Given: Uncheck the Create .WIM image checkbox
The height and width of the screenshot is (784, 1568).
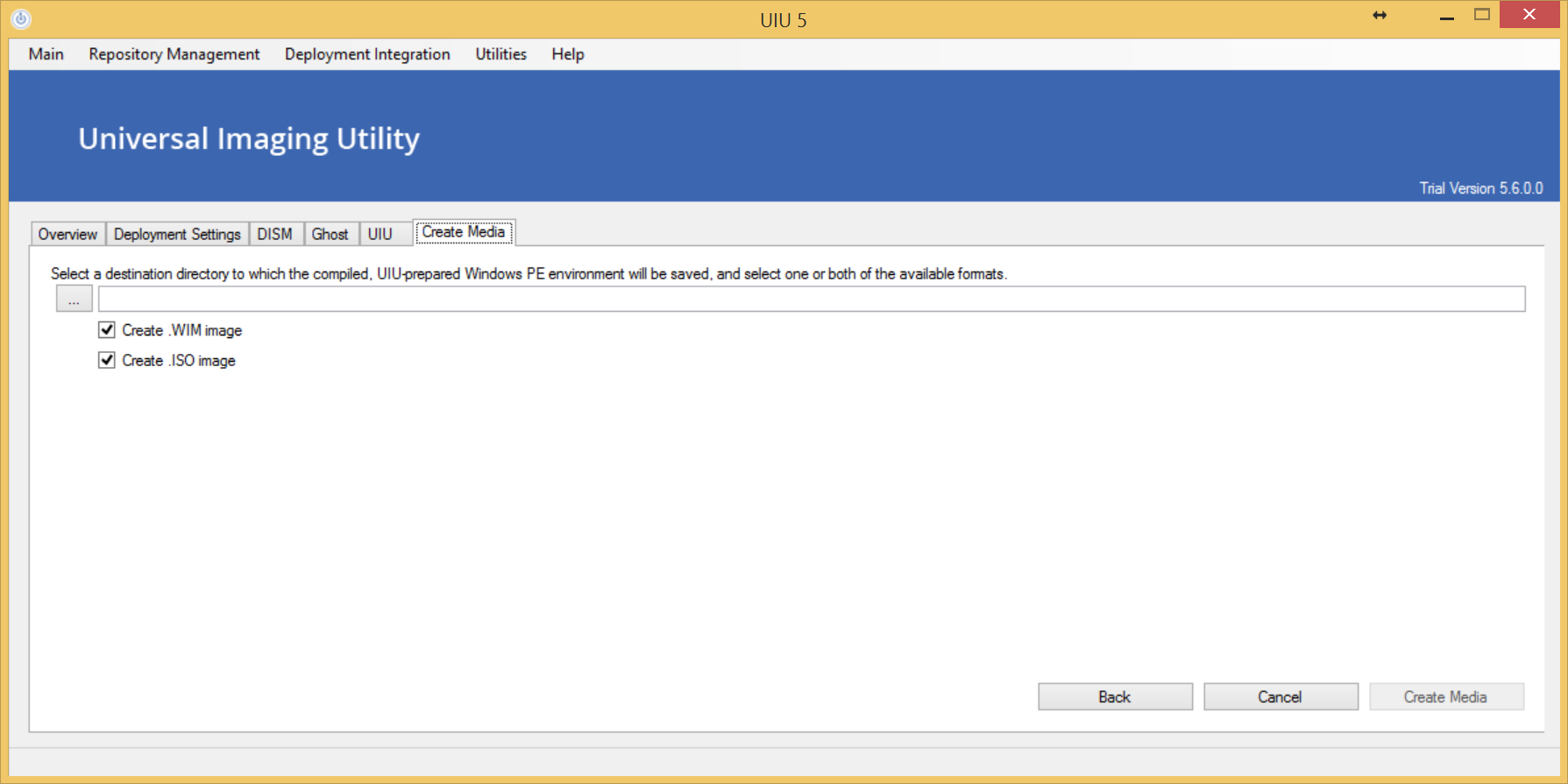Looking at the screenshot, I should click(x=107, y=330).
